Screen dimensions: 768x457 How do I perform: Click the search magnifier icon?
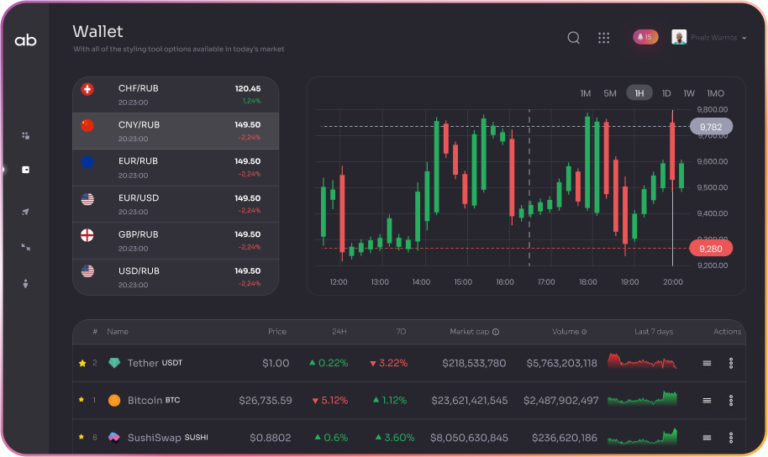click(x=574, y=38)
